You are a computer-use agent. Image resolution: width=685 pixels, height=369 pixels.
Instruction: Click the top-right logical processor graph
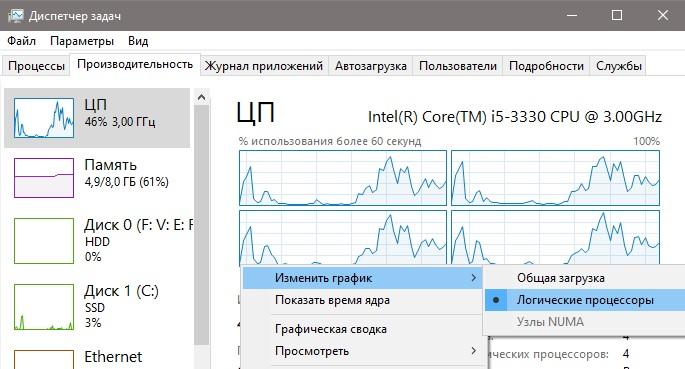(x=555, y=178)
